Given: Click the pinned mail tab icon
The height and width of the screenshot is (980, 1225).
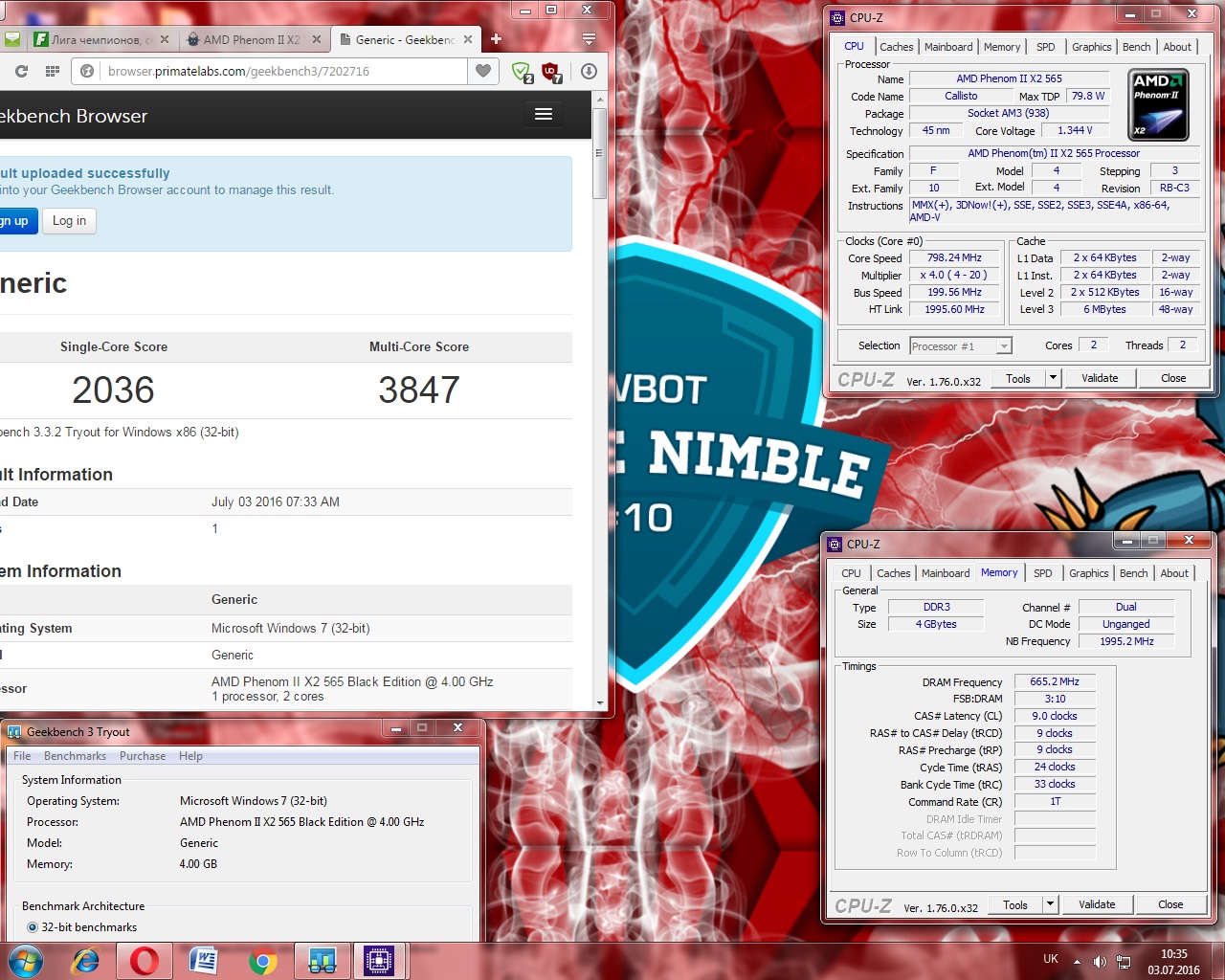Looking at the screenshot, I should 11,39.
